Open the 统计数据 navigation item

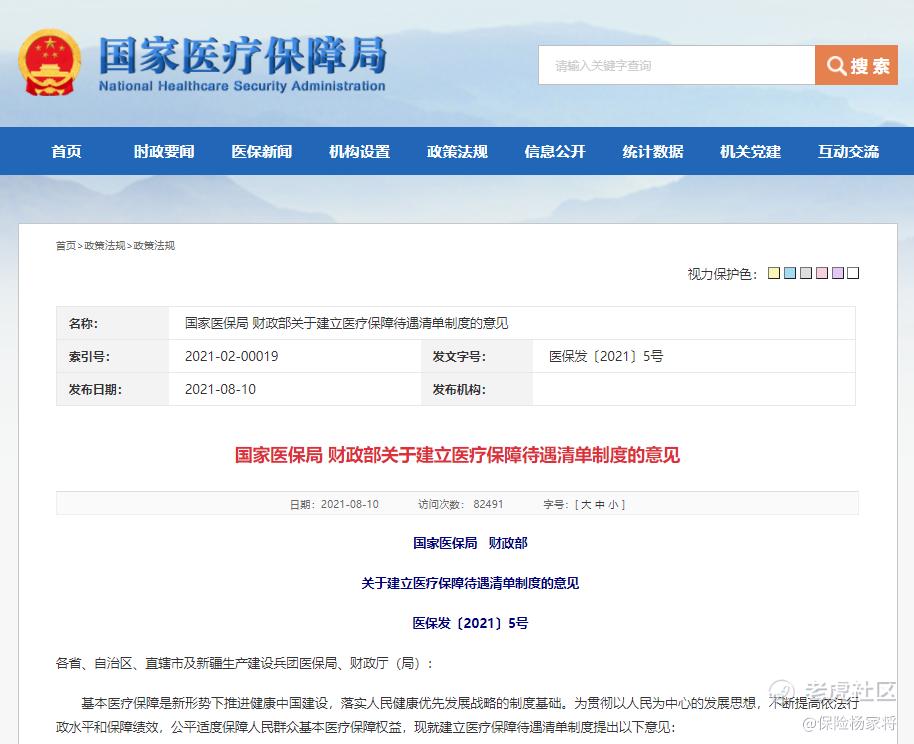653,152
